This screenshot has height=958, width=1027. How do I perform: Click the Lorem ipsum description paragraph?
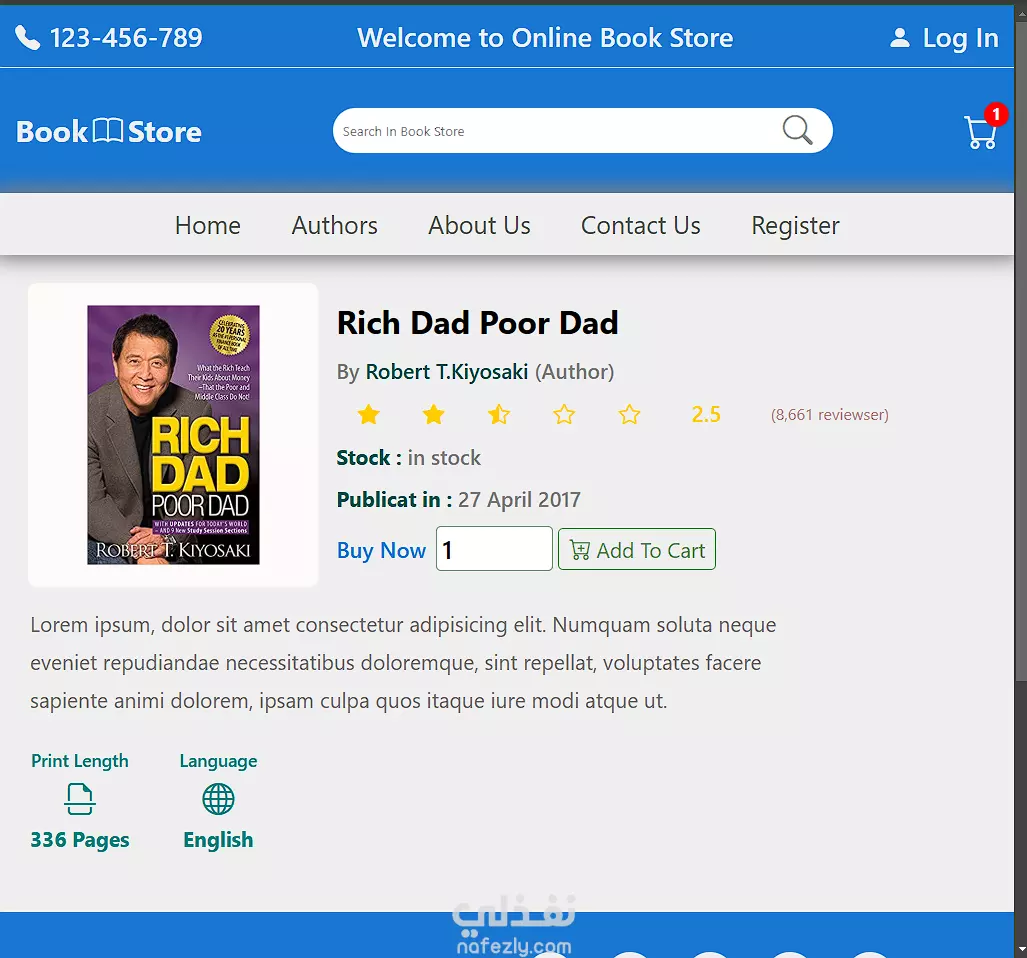click(x=403, y=663)
